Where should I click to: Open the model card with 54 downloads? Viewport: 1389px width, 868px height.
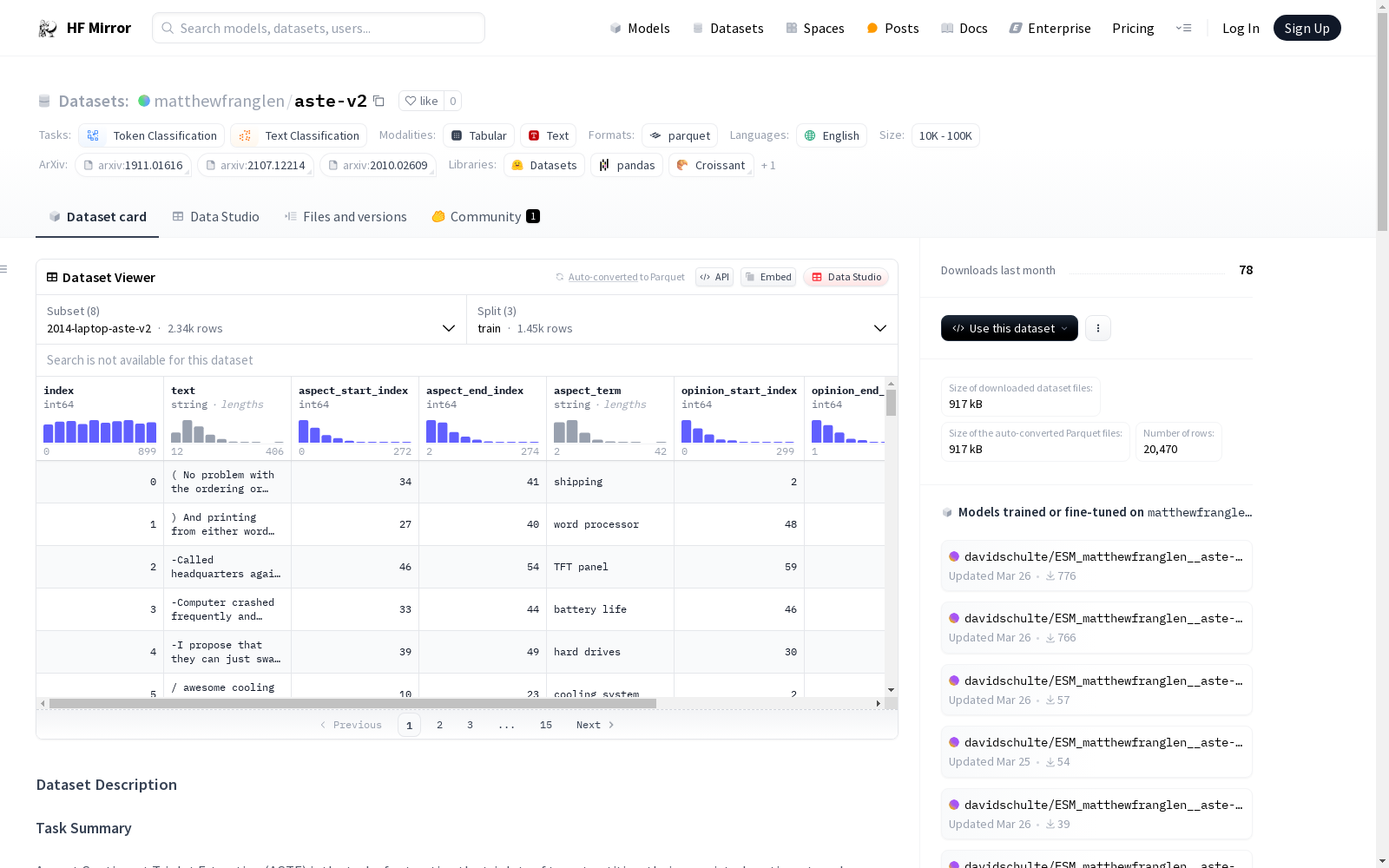point(1096,752)
